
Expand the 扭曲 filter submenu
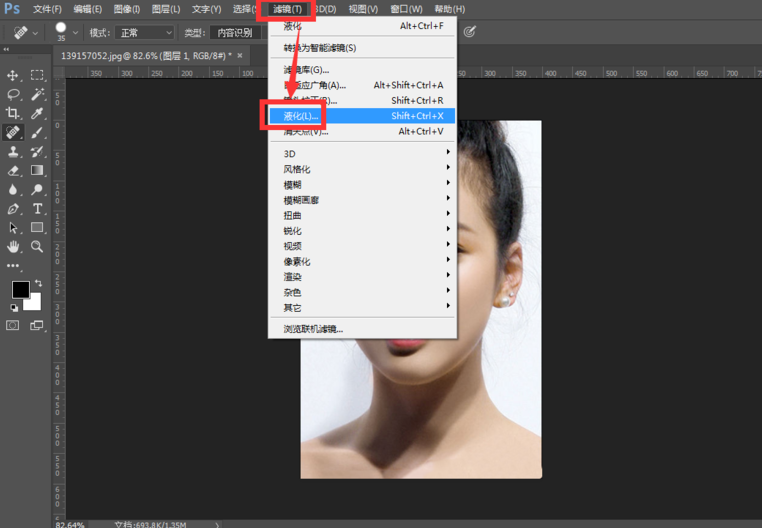click(362, 215)
